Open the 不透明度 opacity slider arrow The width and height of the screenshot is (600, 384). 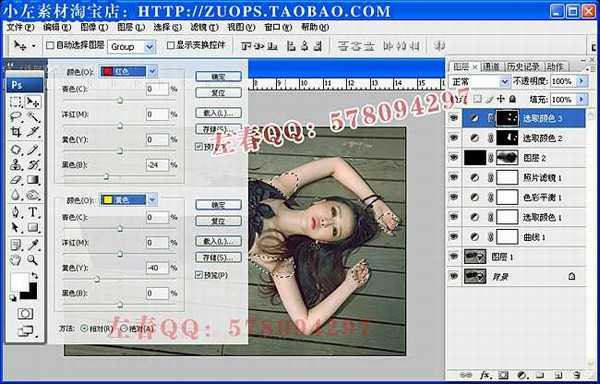(x=582, y=81)
